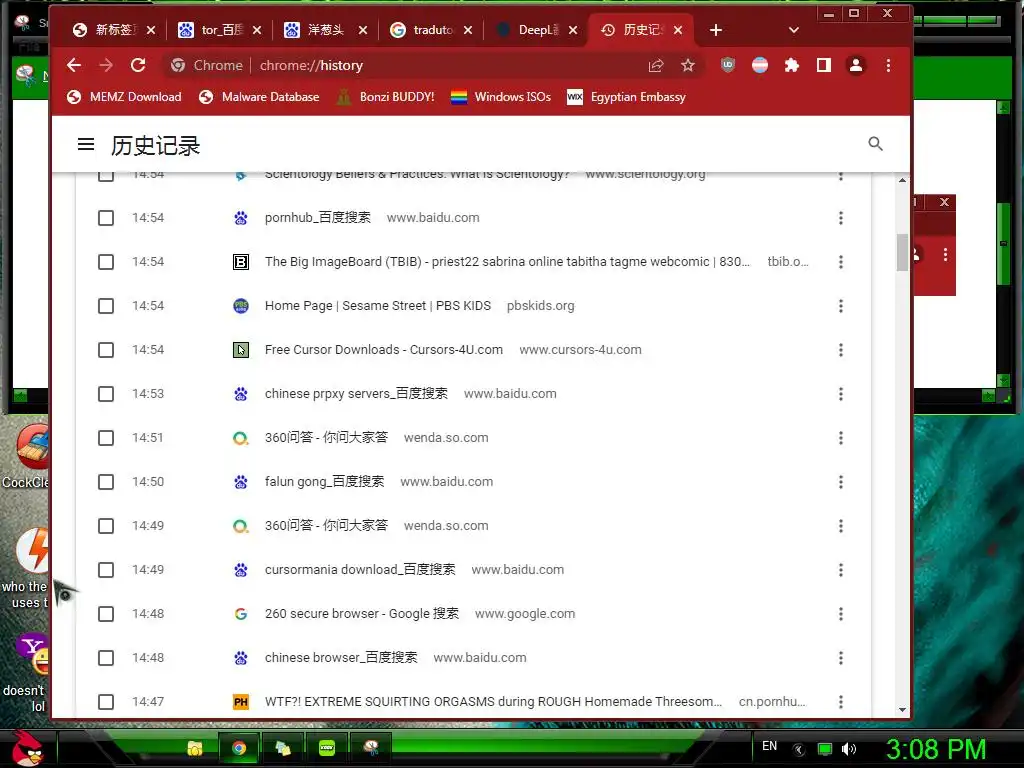The width and height of the screenshot is (1024, 768).
Task: Open more actions for Sesame Street entry
Action: click(840, 306)
